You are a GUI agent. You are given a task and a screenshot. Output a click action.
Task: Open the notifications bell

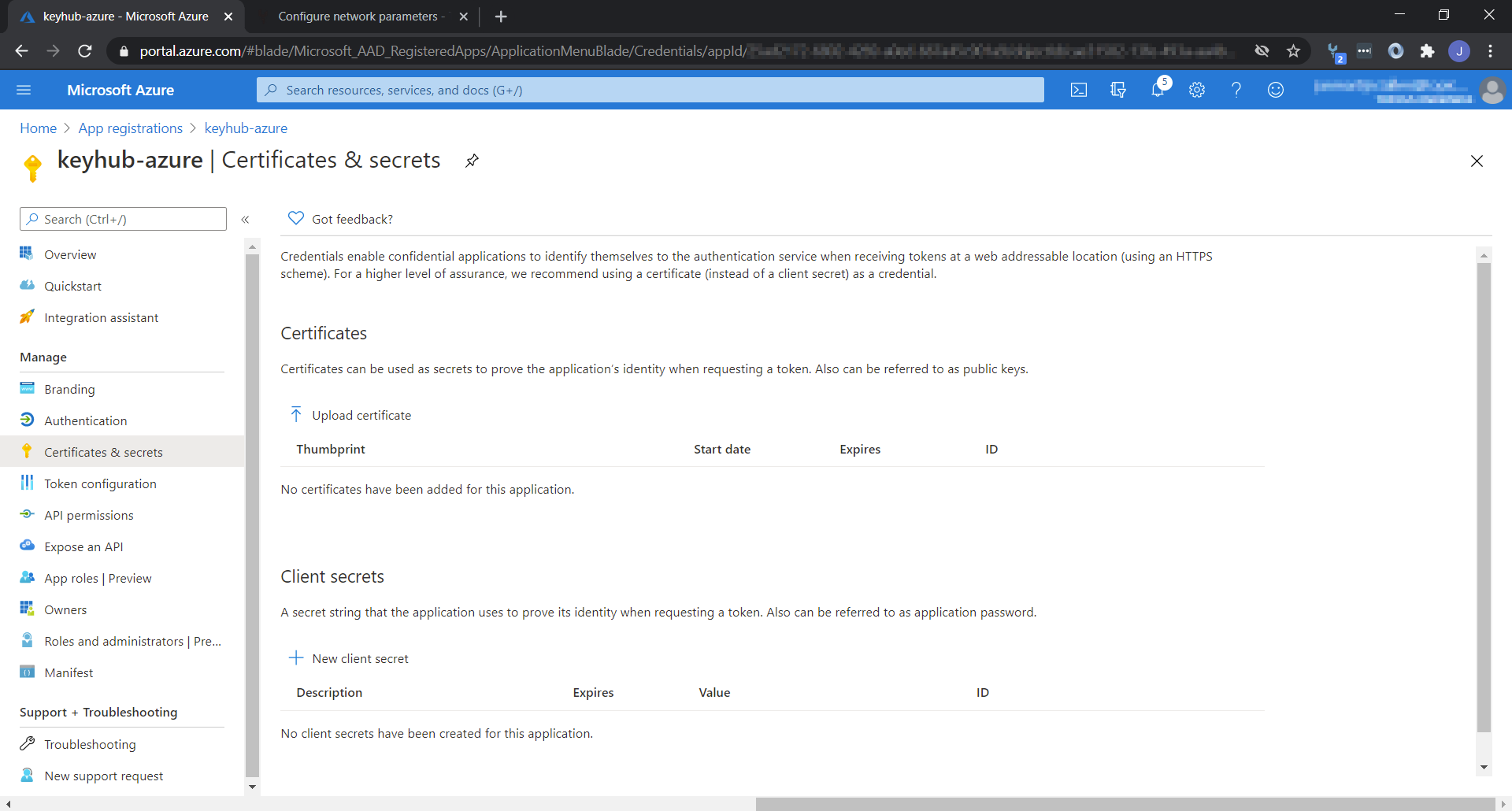(1158, 90)
